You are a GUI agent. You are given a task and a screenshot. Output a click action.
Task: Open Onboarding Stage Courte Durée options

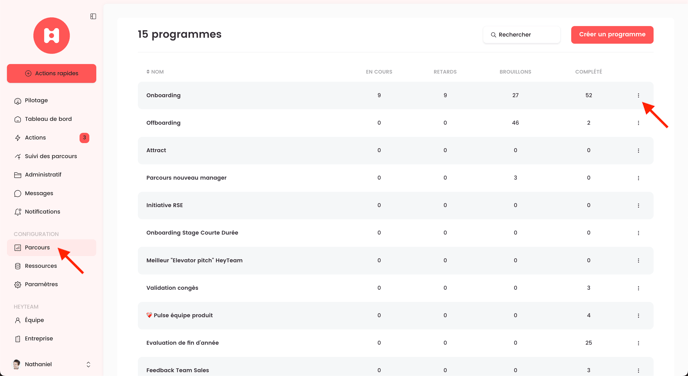(x=638, y=233)
